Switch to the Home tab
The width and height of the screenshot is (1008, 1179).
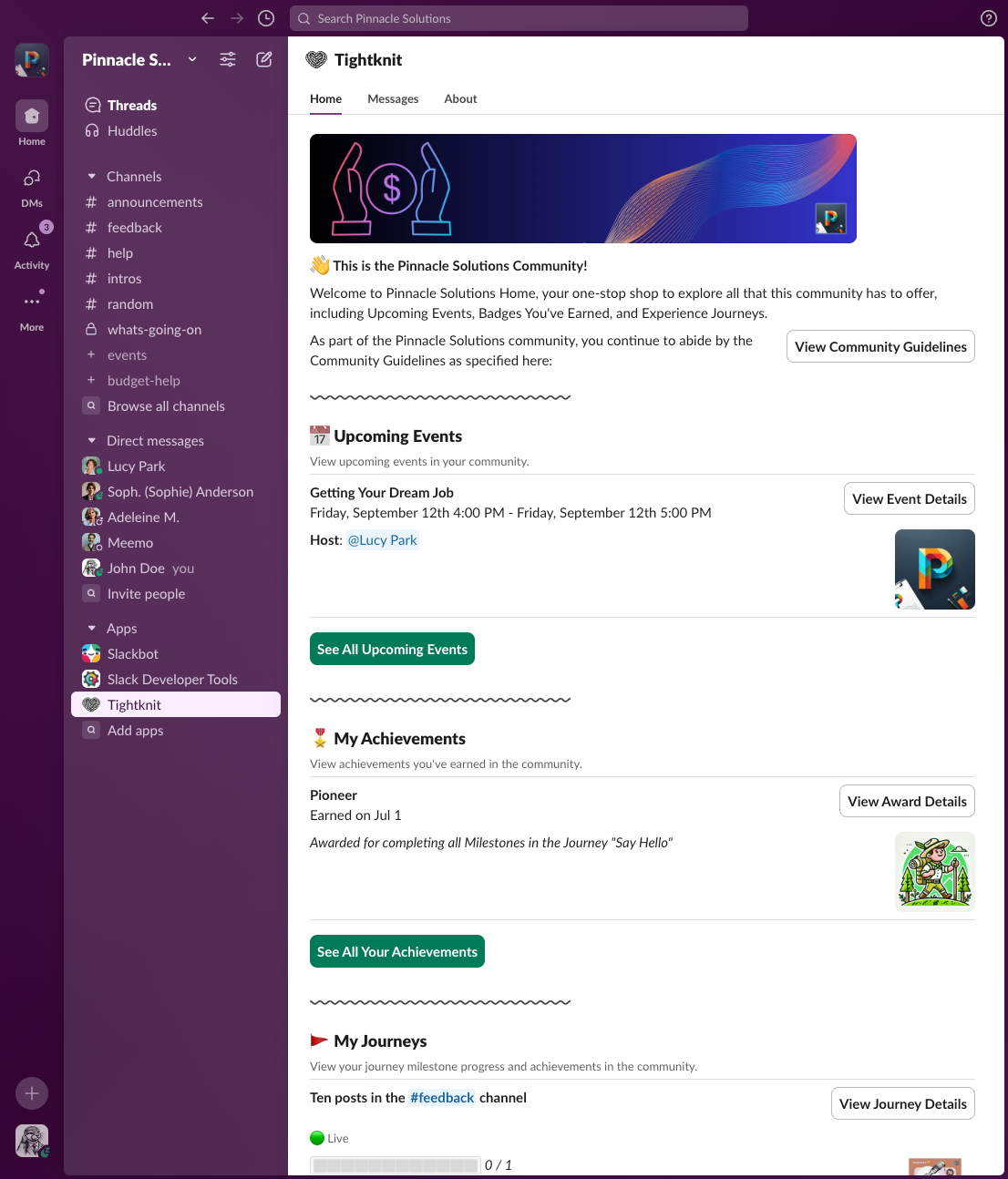[325, 98]
